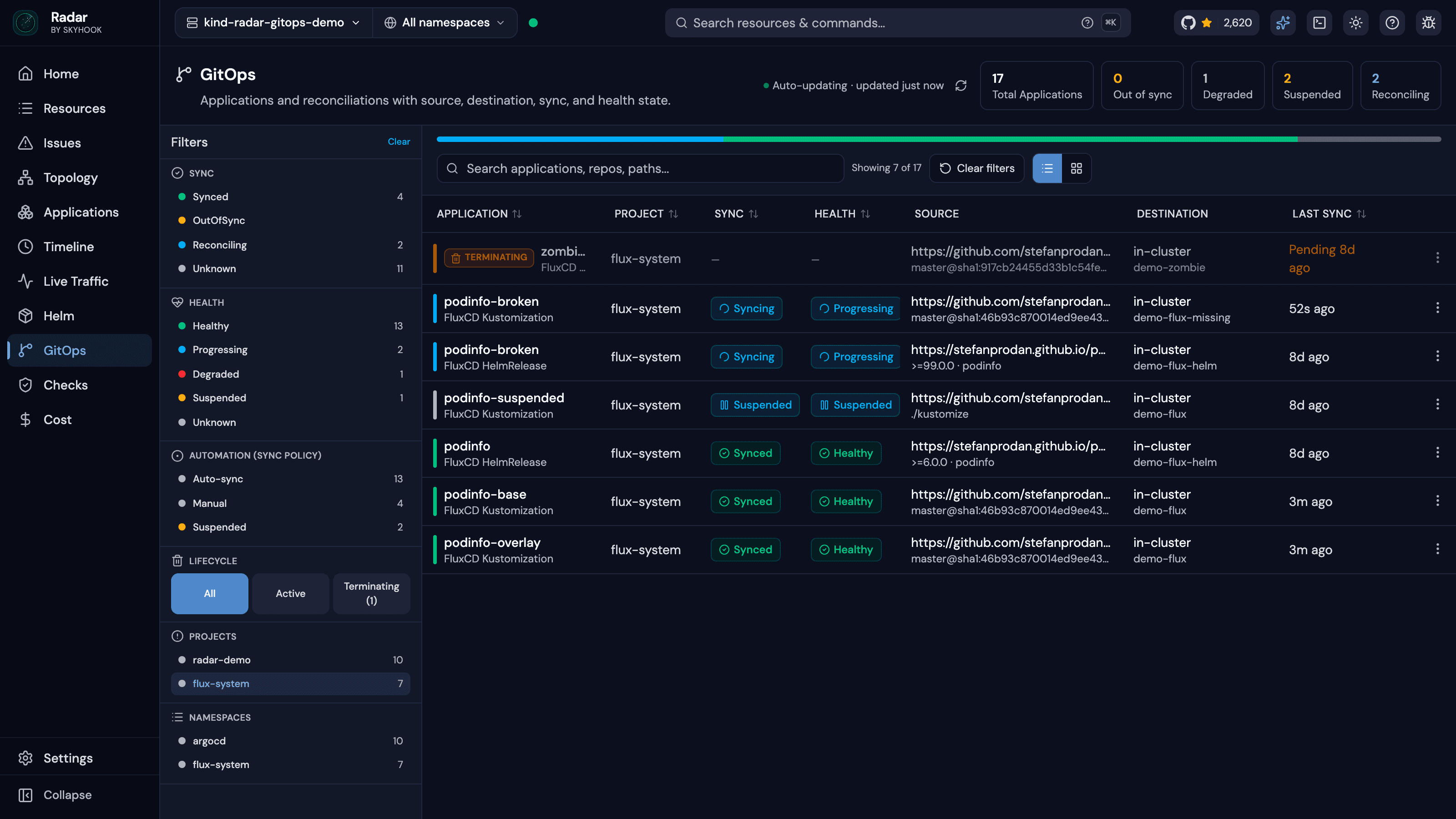Open Cost in sidebar
The height and width of the screenshot is (819, 1456).
pos(79,420)
